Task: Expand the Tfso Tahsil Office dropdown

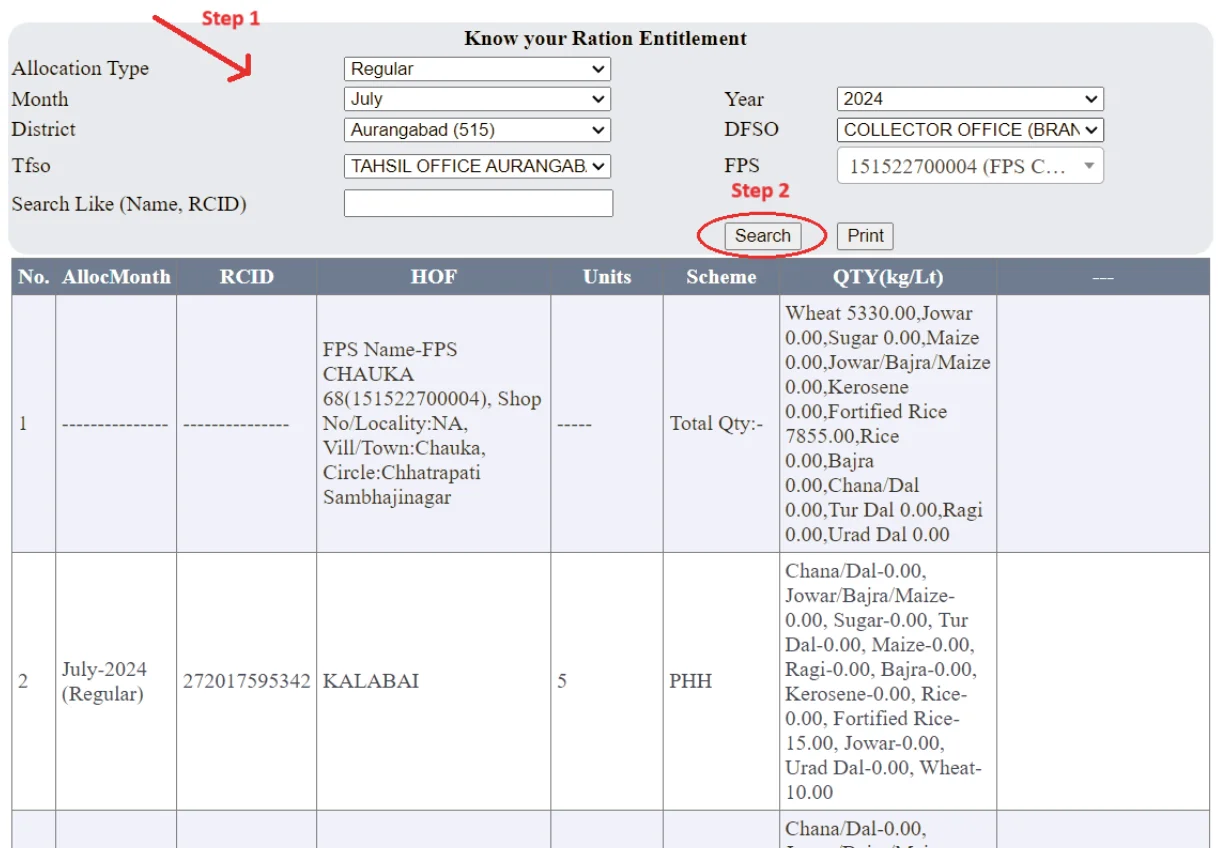Action: tap(476, 166)
